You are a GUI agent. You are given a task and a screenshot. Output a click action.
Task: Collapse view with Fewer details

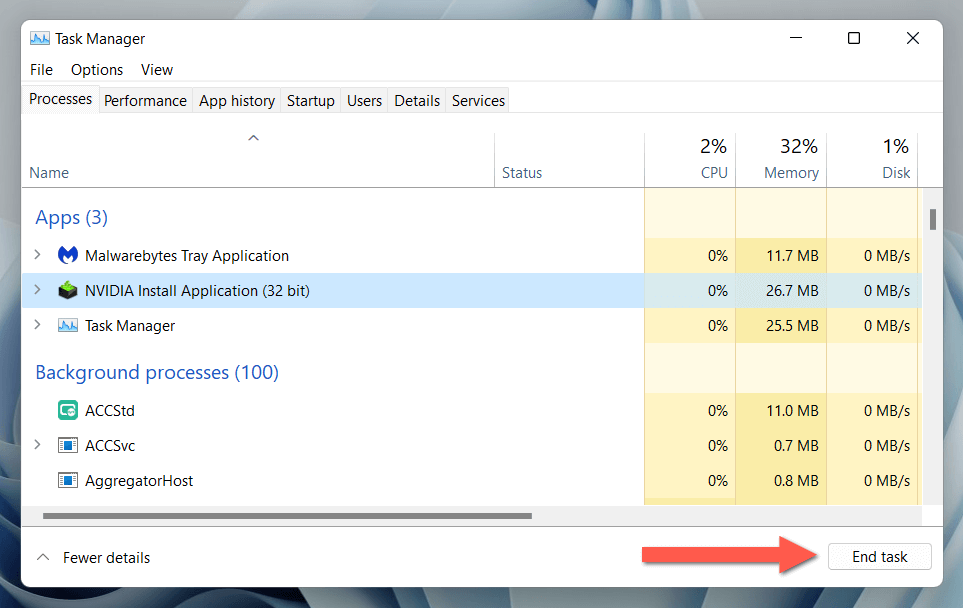(93, 558)
